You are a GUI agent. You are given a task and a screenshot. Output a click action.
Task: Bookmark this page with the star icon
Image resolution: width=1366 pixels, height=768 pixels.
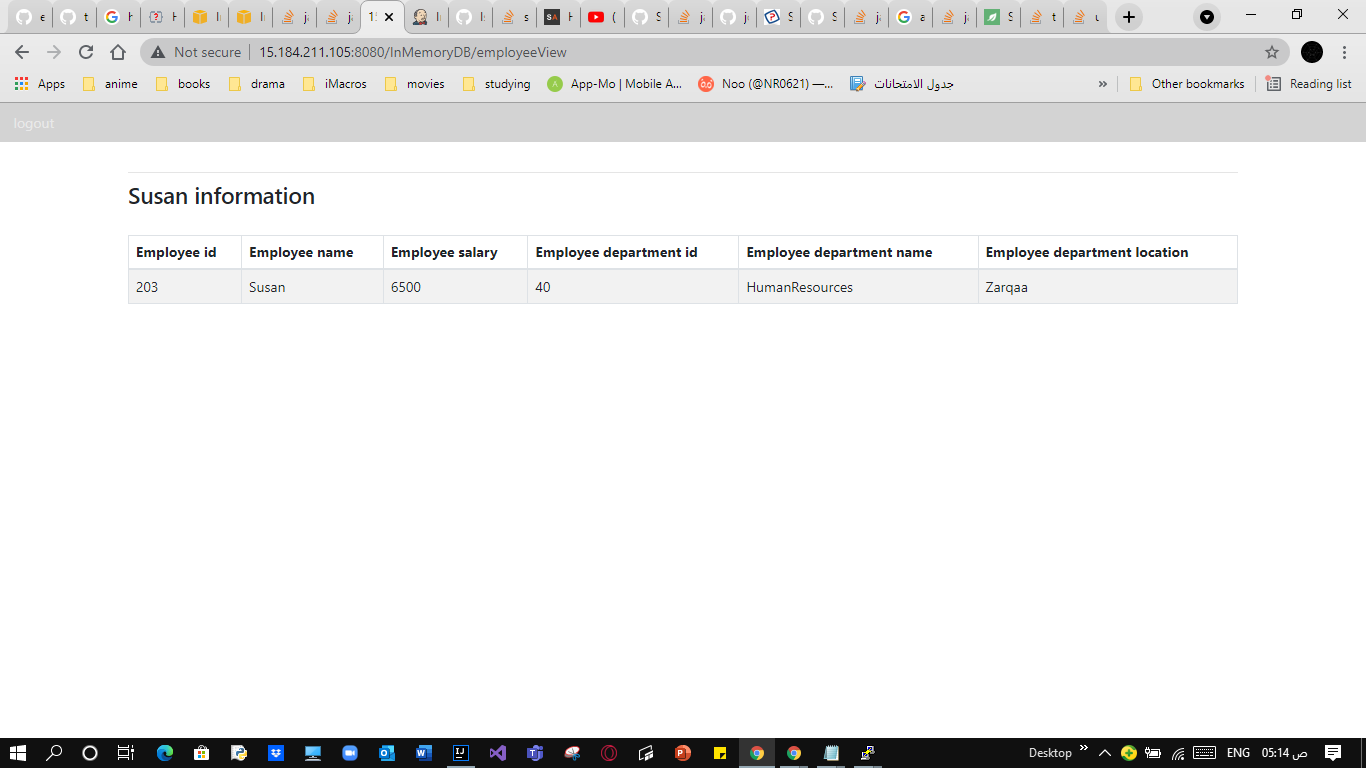(1270, 52)
